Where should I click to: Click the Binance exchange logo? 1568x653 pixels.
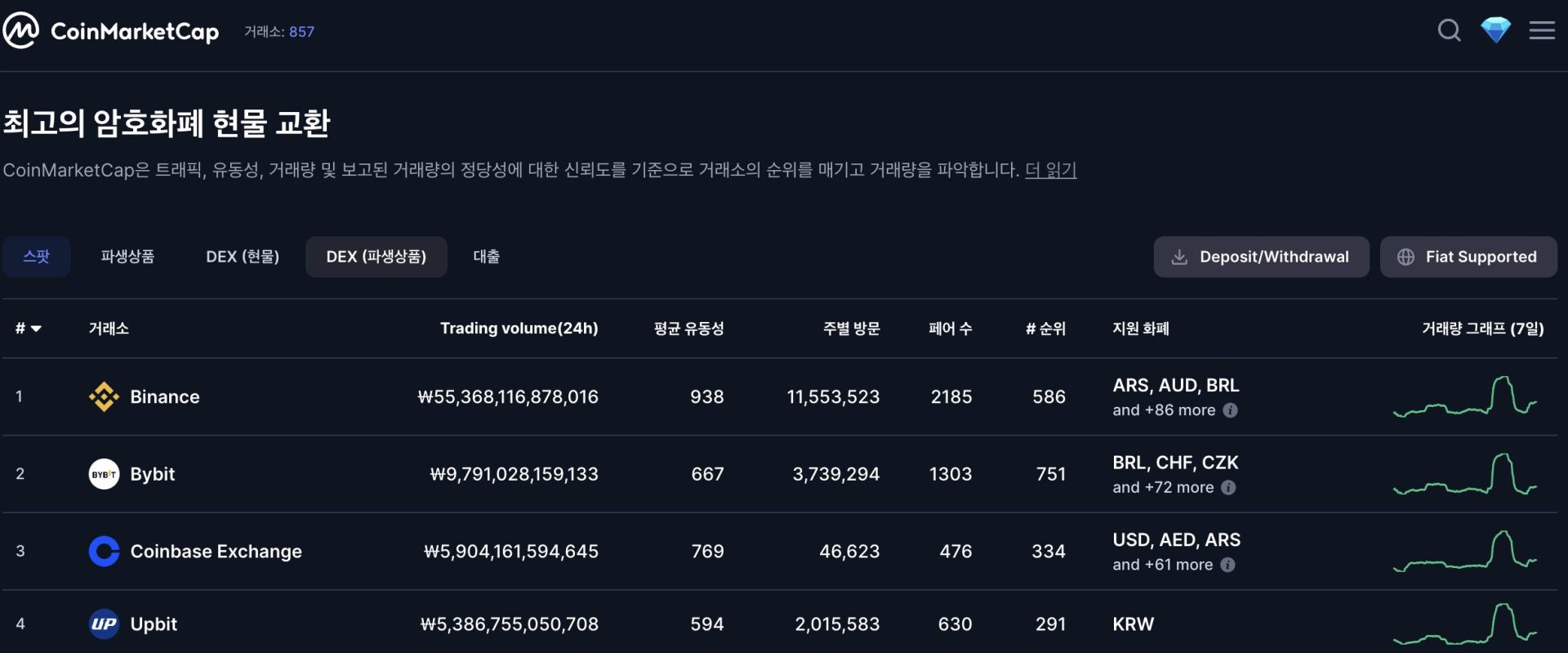coord(104,397)
